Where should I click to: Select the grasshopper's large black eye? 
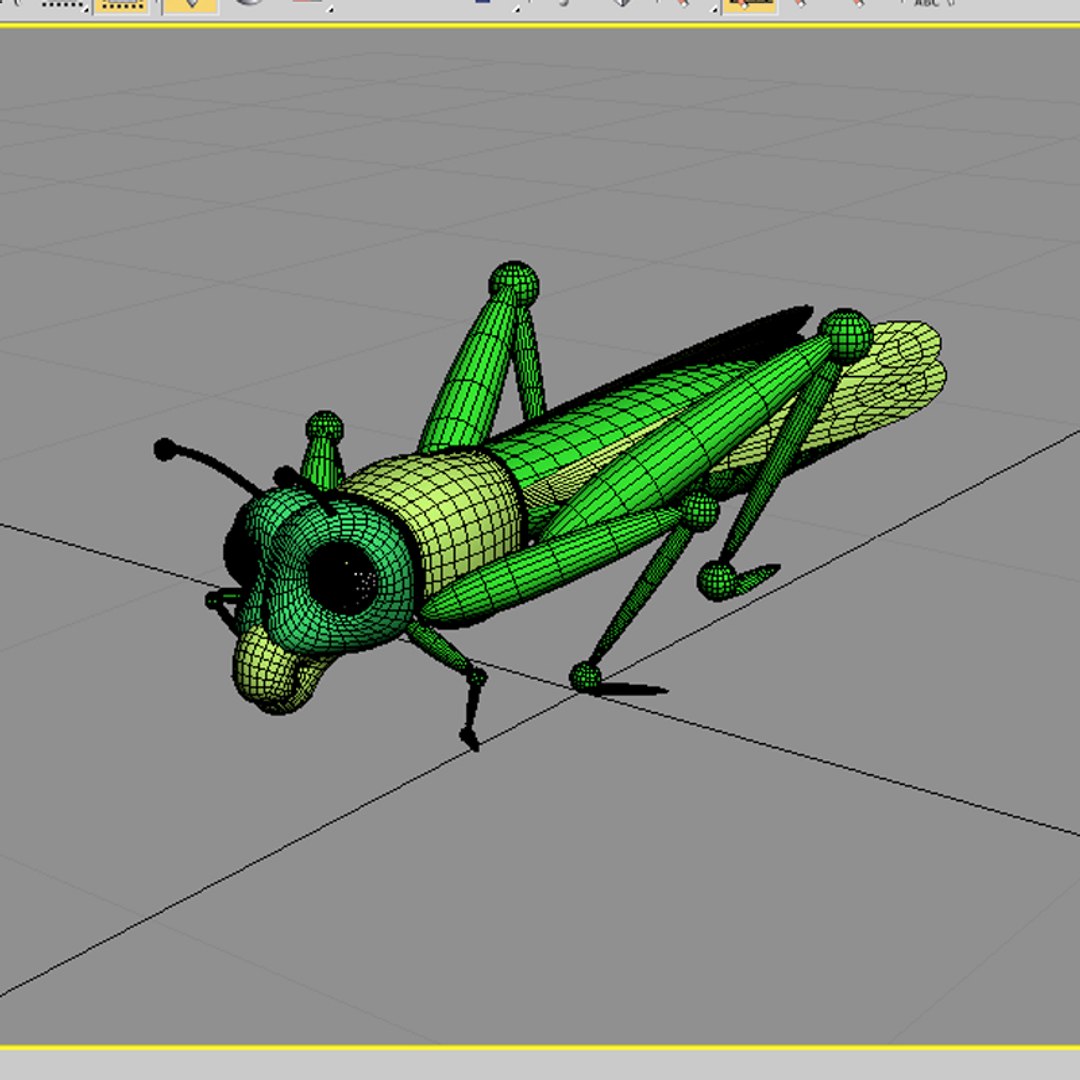click(x=342, y=578)
